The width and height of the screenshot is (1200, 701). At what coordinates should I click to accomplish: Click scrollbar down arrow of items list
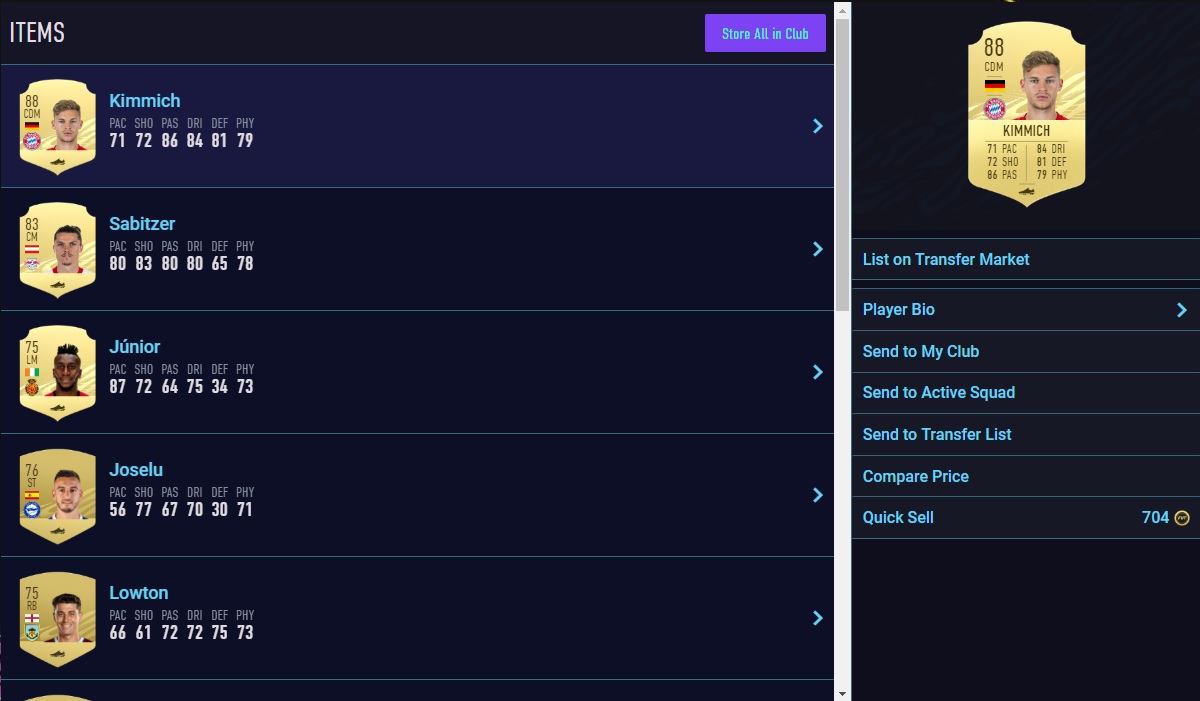(843, 692)
